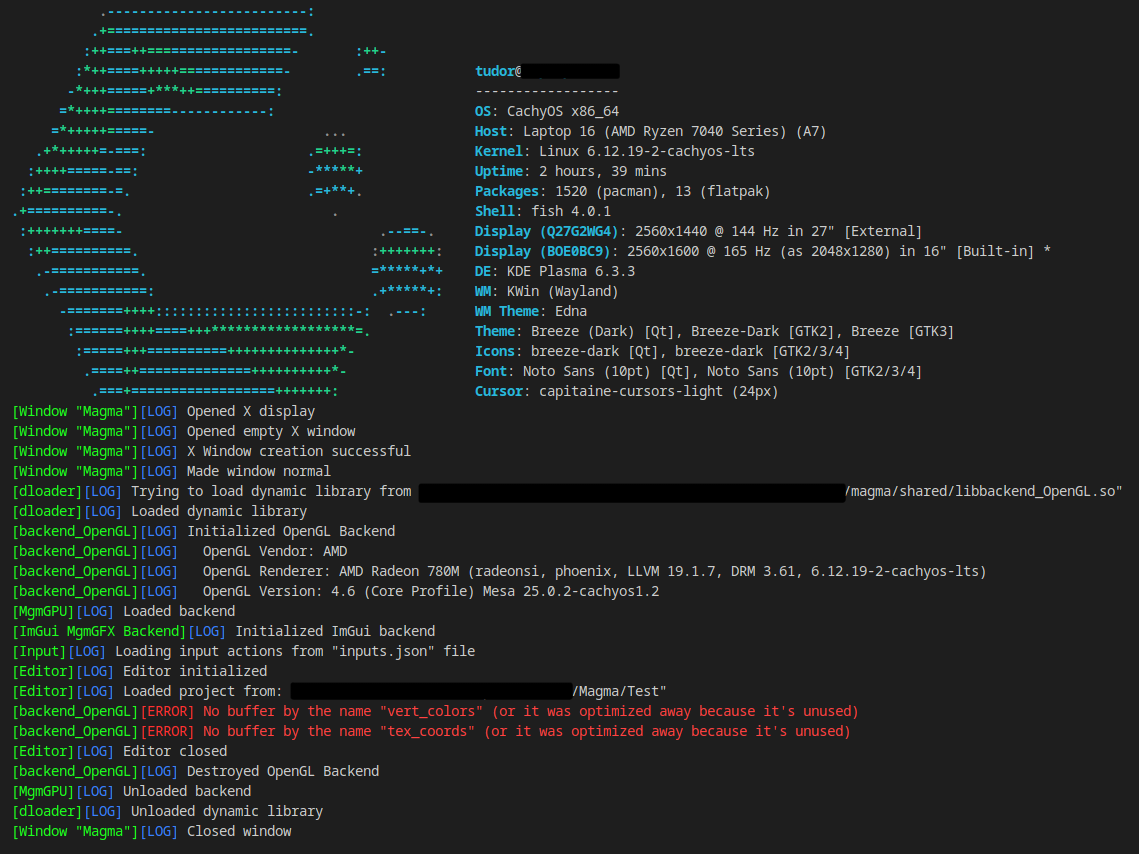Select the "OS: CachyOS x86_64" line
This screenshot has width=1139, height=854.
click(x=547, y=111)
